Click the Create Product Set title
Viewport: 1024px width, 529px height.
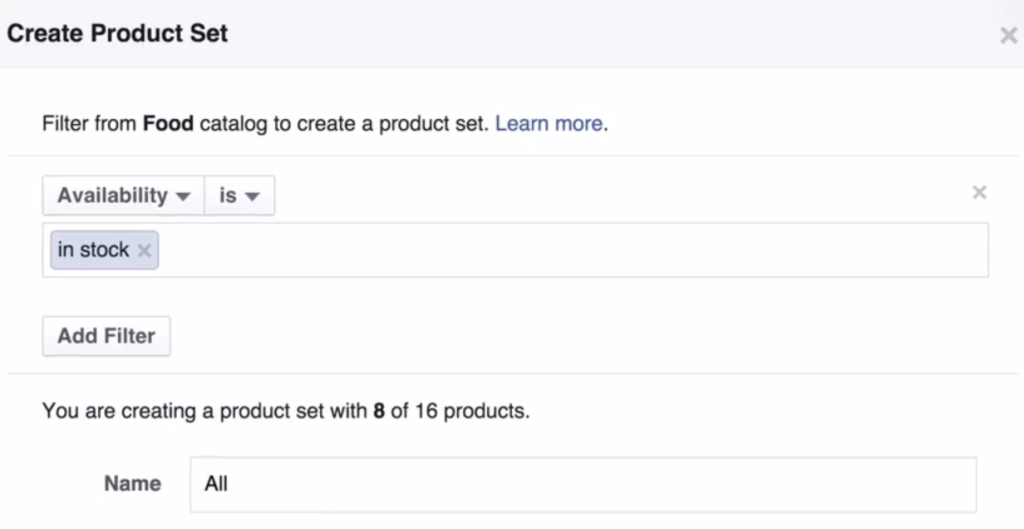[118, 33]
